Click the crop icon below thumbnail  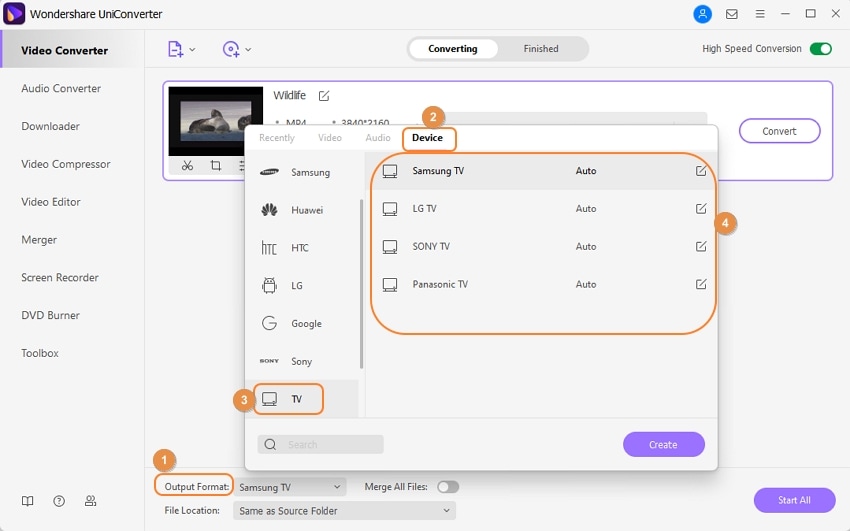tap(216, 165)
